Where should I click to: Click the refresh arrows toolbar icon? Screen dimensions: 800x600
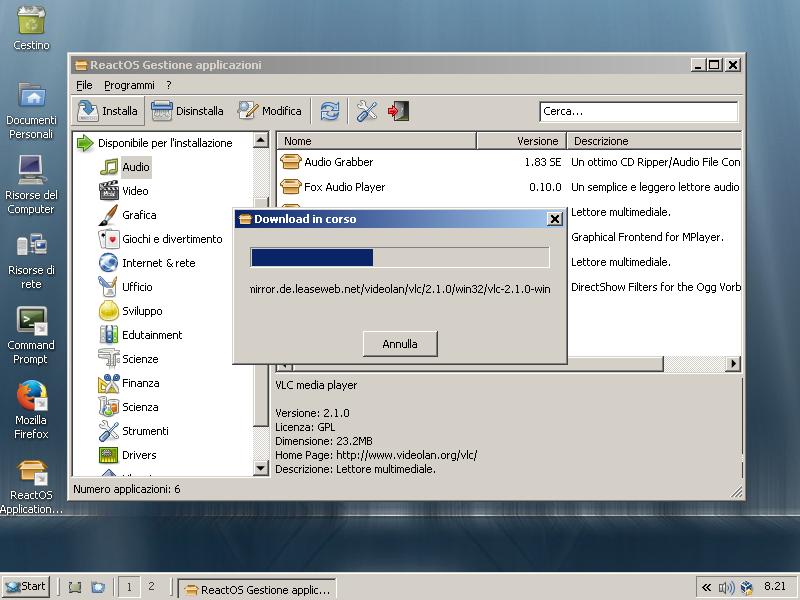pyautogui.click(x=330, y=111)
